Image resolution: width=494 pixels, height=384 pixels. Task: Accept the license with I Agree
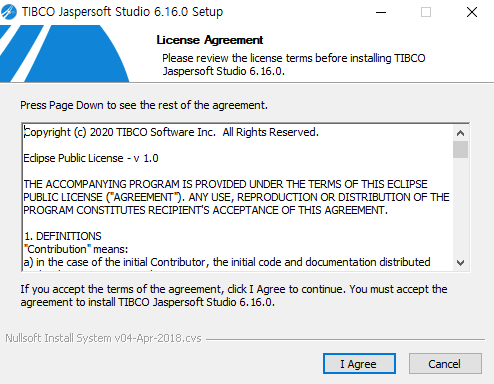coord(359,364)
